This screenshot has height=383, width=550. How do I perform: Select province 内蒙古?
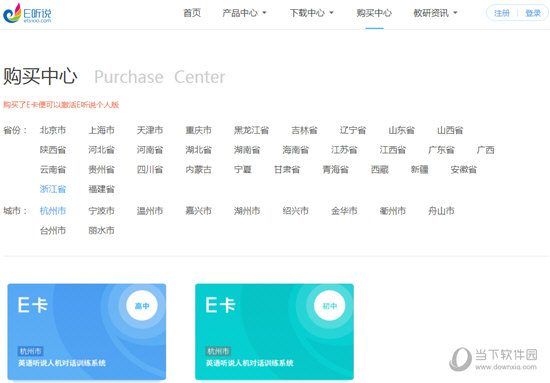point(199,169)
